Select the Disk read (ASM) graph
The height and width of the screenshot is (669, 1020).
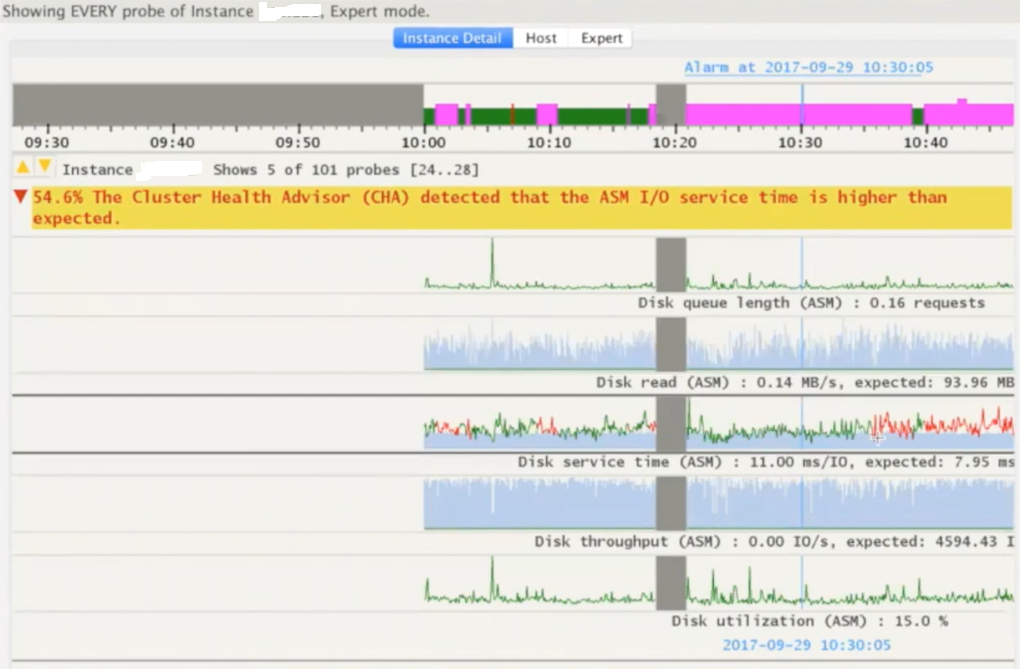pyautogui.click(x=718, y=346)
